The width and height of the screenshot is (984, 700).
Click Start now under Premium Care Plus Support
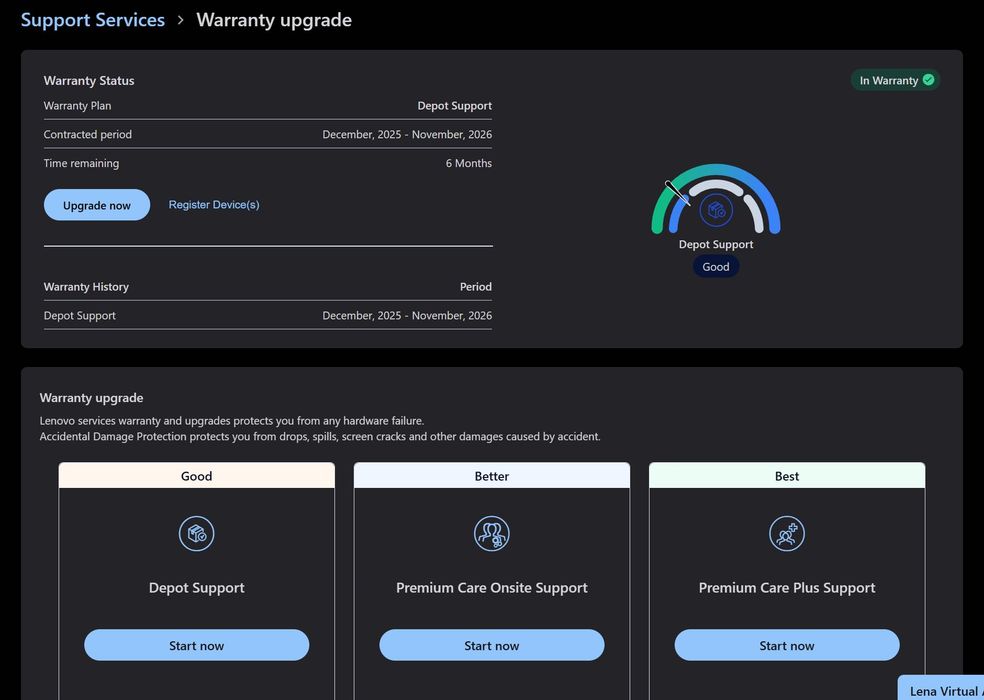tap(787, 645)
